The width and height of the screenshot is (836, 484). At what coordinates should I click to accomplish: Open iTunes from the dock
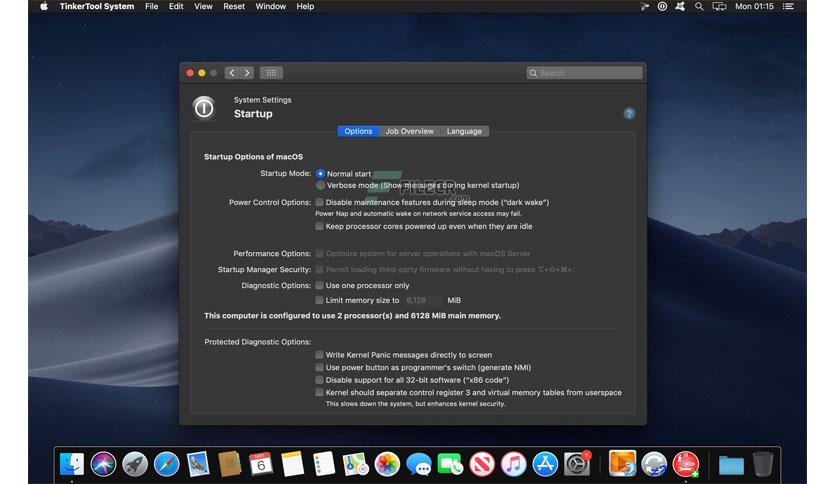tap(513, 464)
